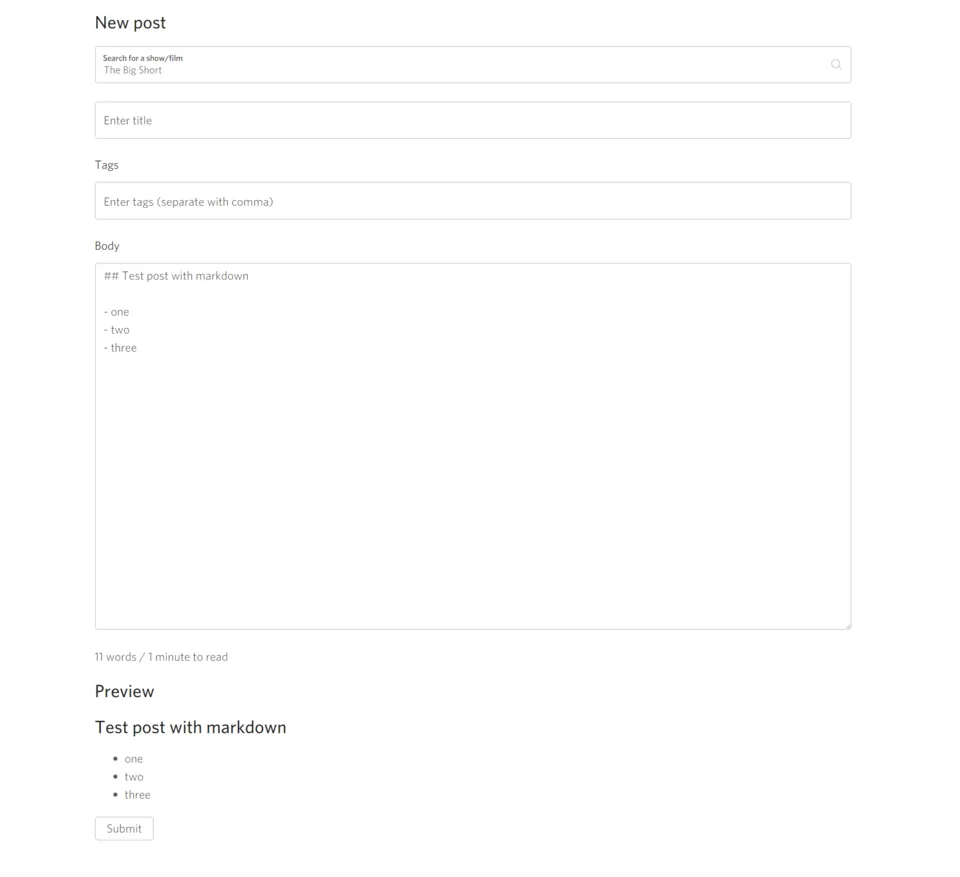Click inside the Body text area

pyautogui.click(x=472, y=480)
